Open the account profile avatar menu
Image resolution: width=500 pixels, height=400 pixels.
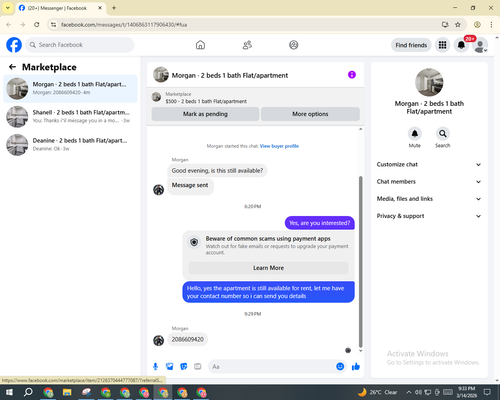(480, 45)
